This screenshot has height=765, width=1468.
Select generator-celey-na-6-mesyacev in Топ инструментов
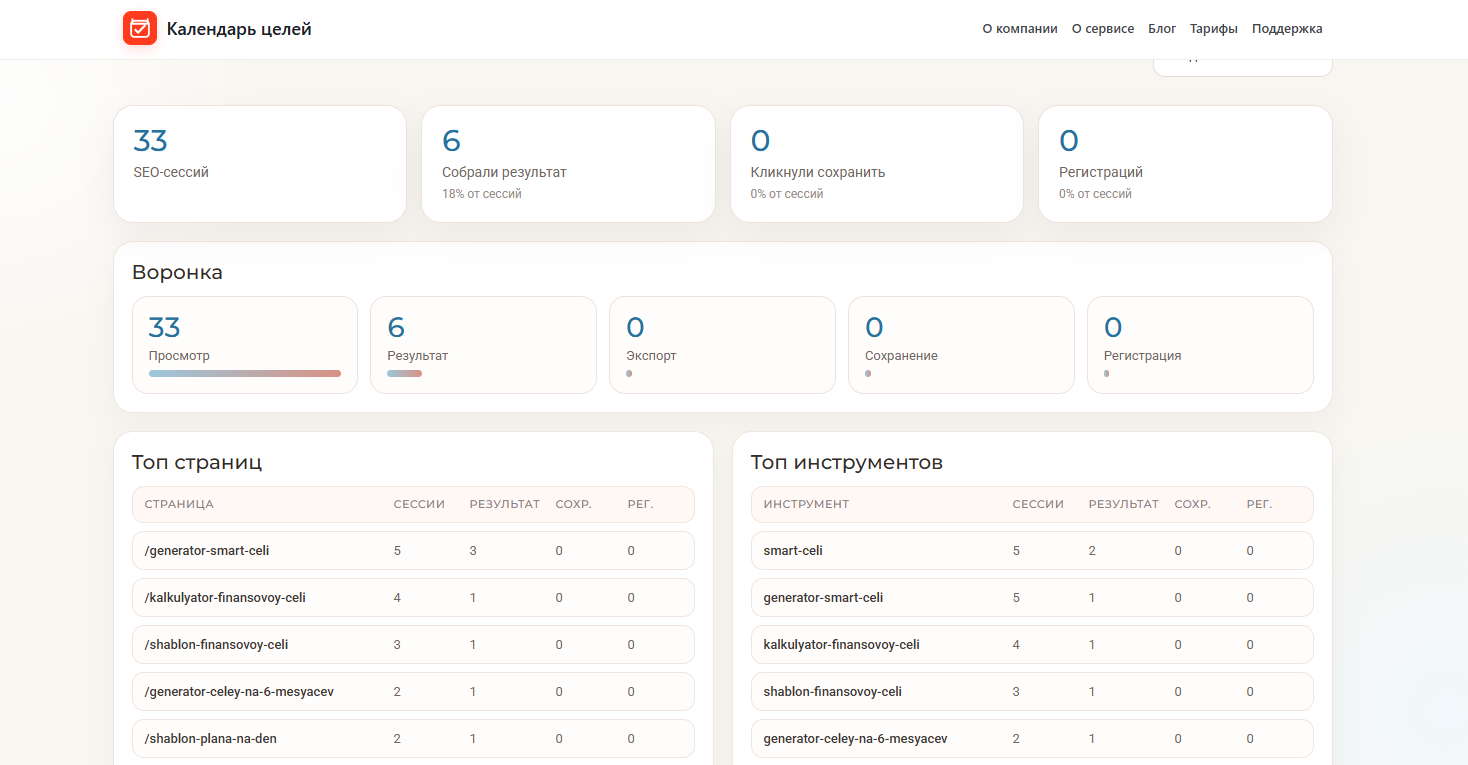(x=1032, y=739)
